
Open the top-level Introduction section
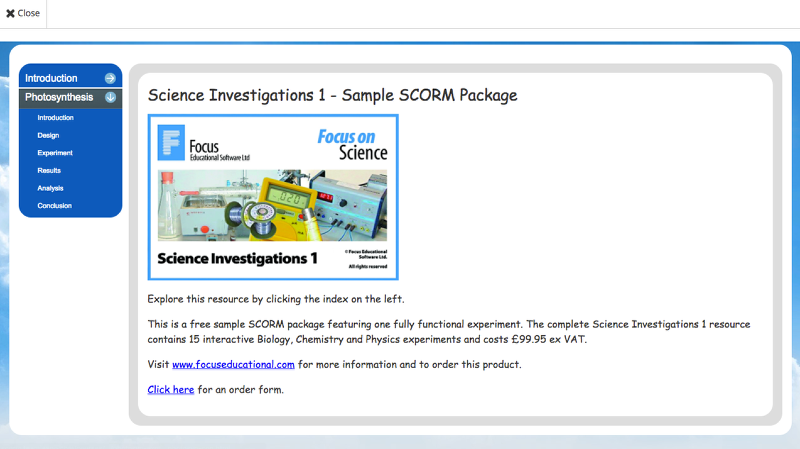(70, 78)
